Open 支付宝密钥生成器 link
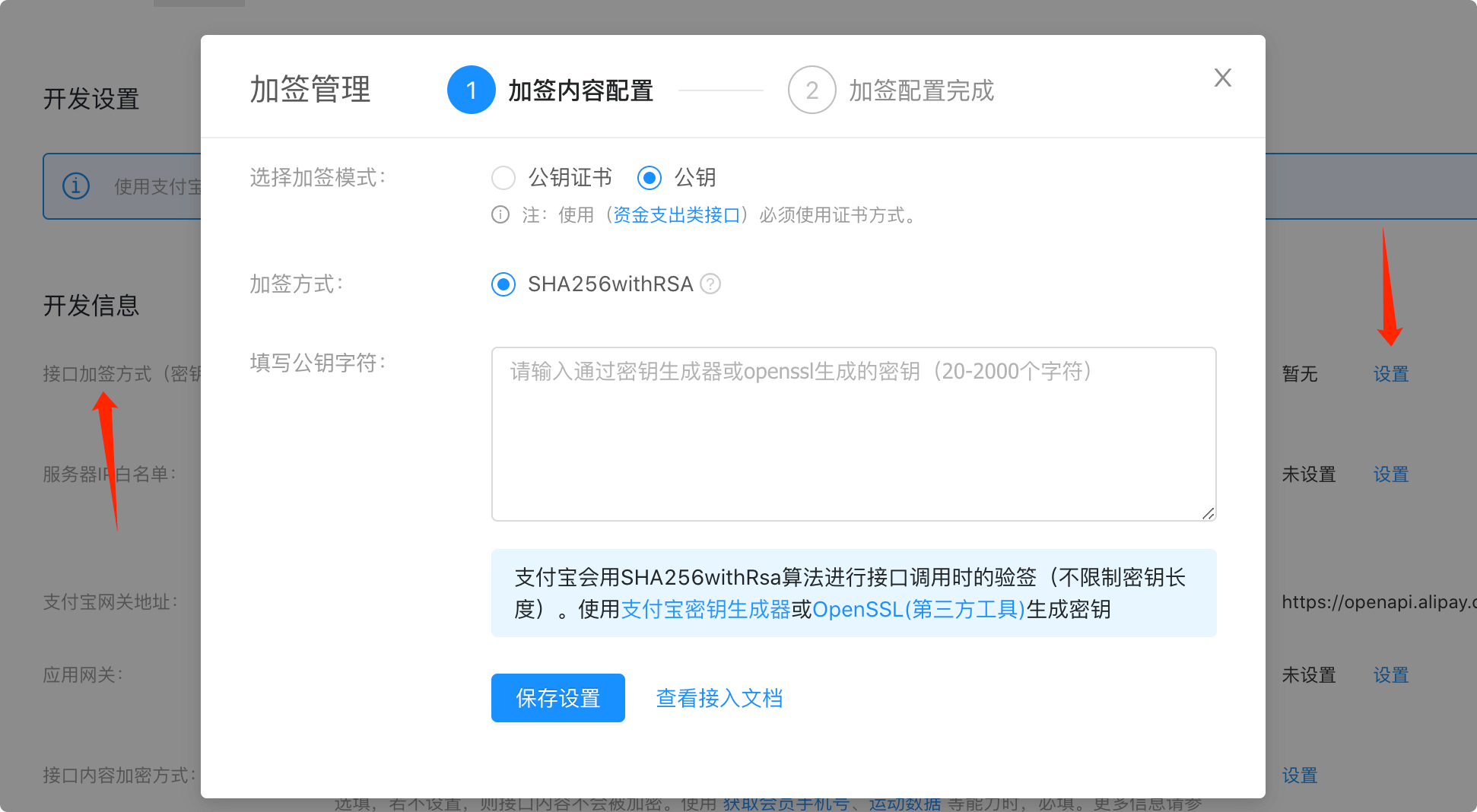 [706, 610]
